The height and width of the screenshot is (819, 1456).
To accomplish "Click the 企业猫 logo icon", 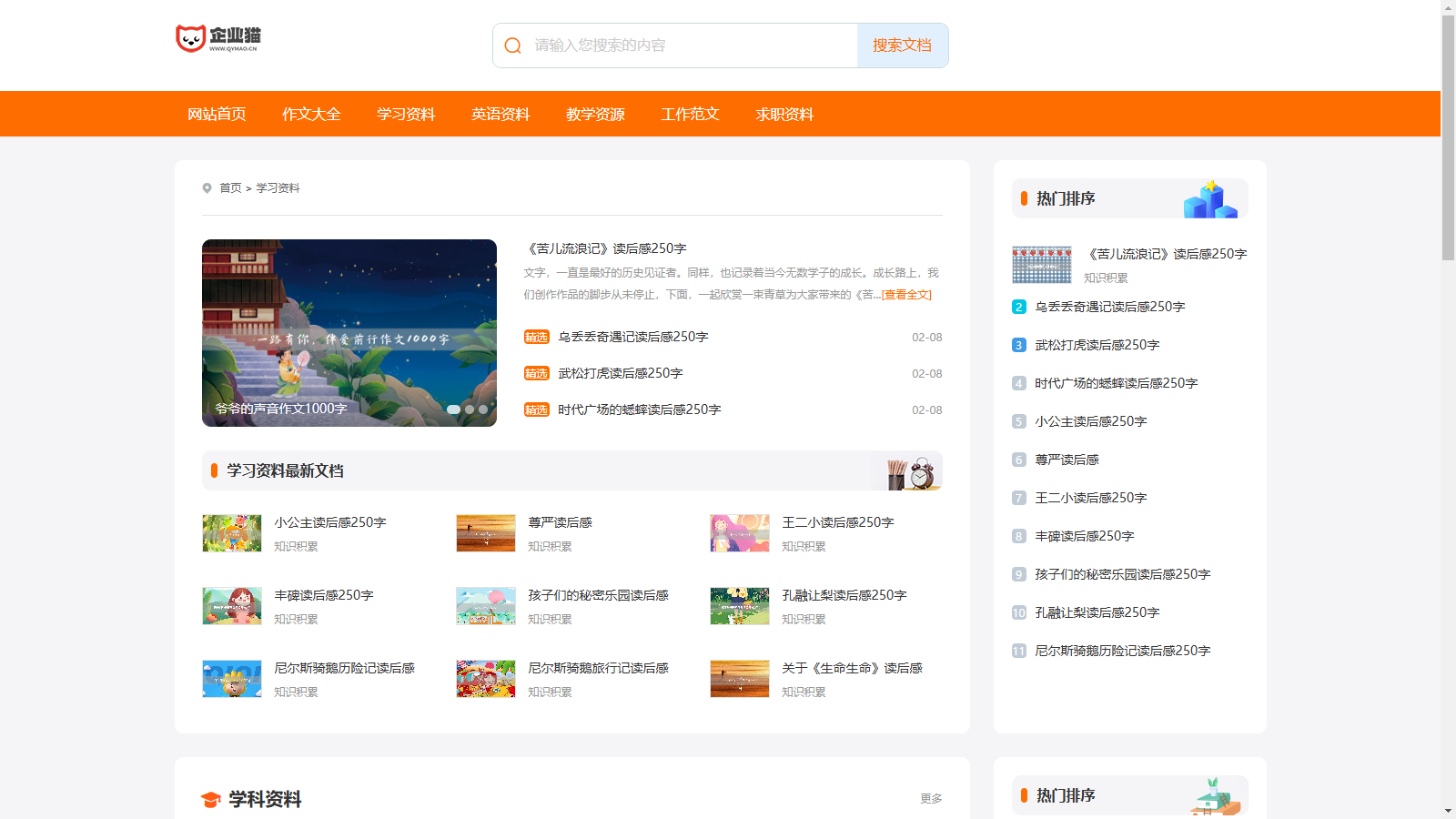I will 191,38.
